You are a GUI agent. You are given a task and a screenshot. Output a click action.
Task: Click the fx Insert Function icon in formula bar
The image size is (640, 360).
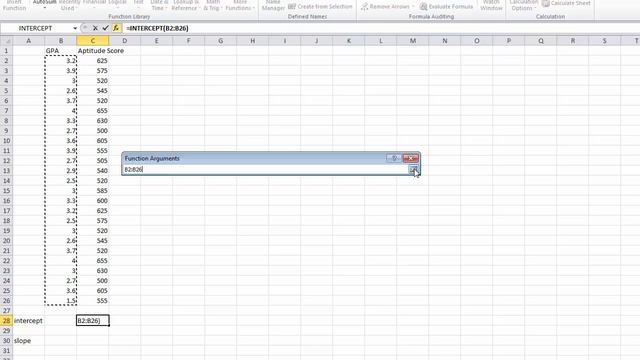click(x=116, y=28)
